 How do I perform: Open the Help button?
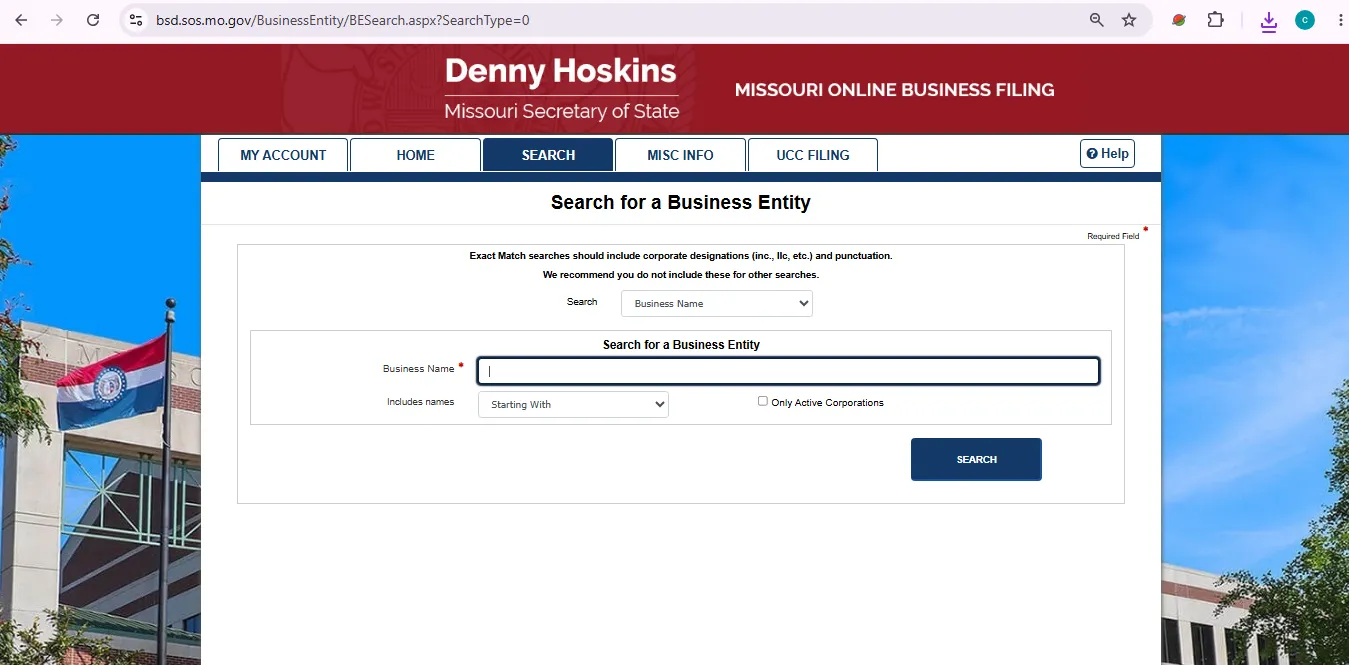click(x=1107, y=153)
